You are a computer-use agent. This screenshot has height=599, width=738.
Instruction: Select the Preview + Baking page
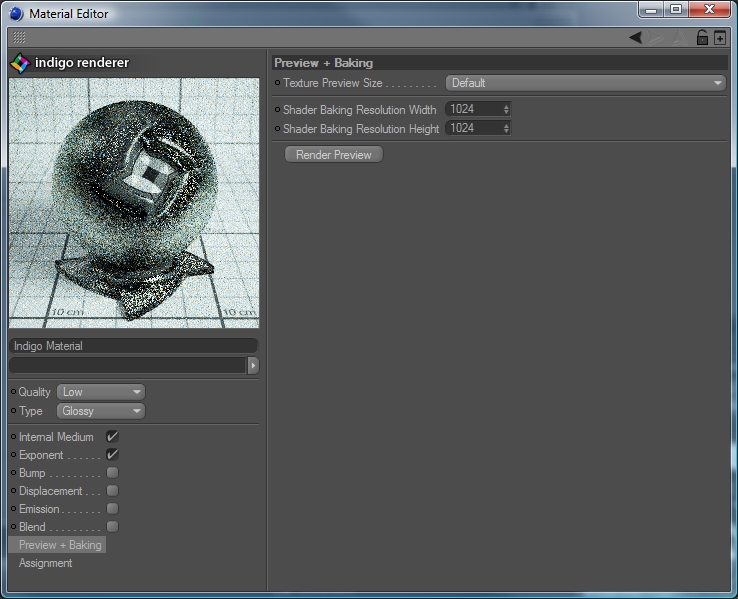pos(57,545)
